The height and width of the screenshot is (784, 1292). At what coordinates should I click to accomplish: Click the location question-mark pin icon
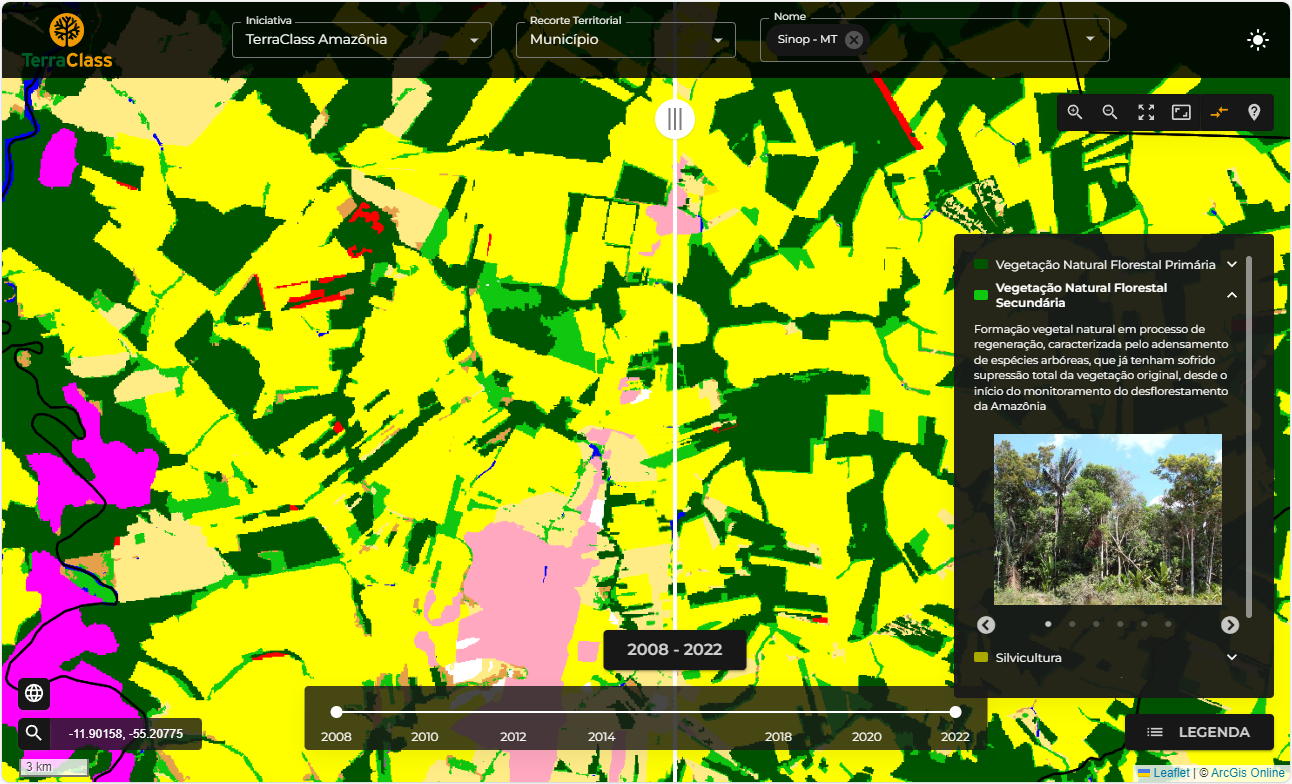pos(1254,113)
